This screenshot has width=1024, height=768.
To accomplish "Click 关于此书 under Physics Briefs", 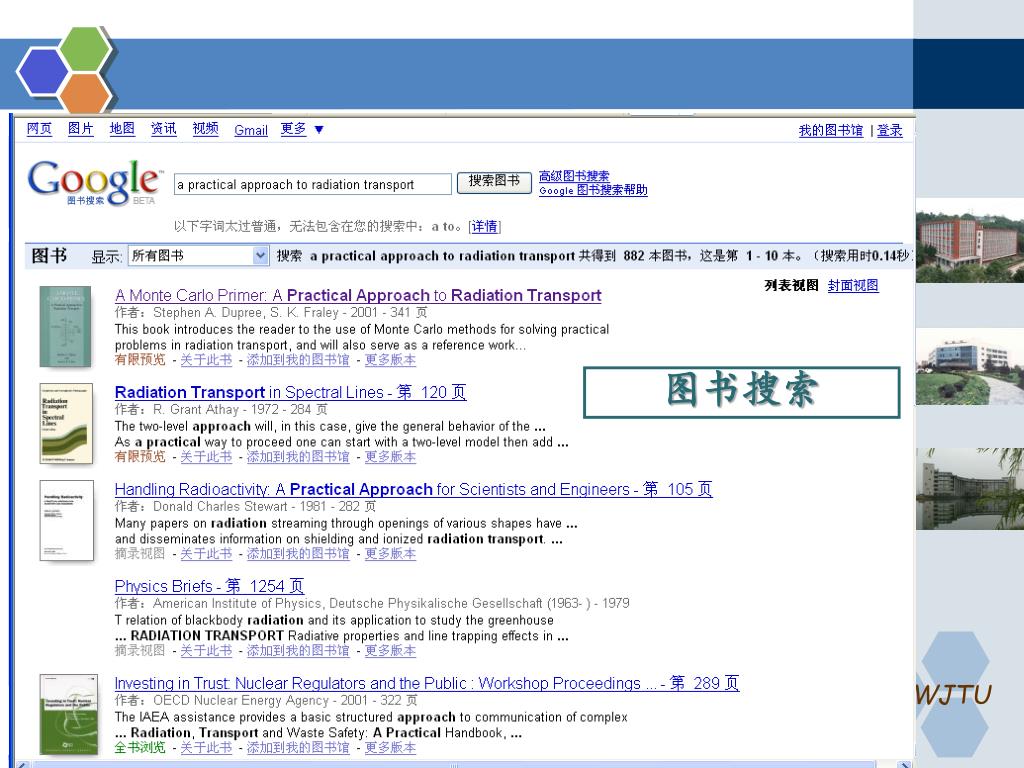I will point(206,650).
